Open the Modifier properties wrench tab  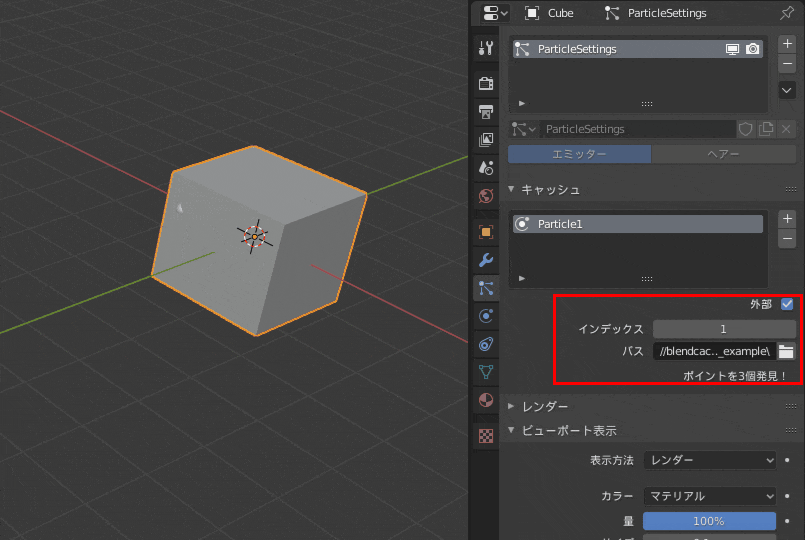486,260
